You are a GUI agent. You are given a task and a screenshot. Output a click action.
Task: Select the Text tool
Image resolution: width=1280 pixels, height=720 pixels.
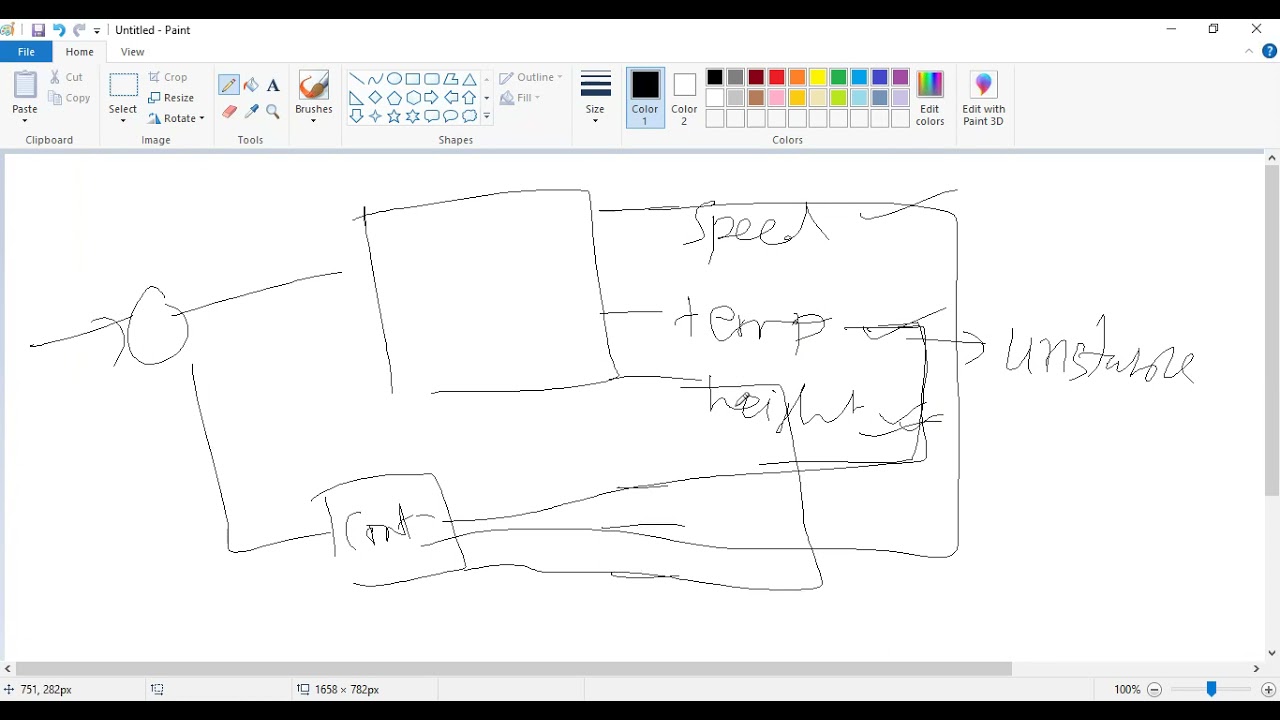pos(273,86)
